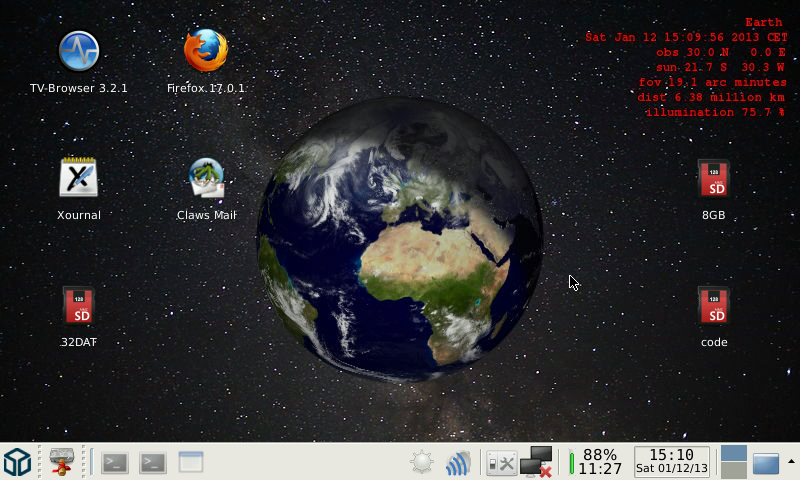Viewport: 800px width, 480px height.
Task: Switch to the second terminal task button
Action: point(152,462)
